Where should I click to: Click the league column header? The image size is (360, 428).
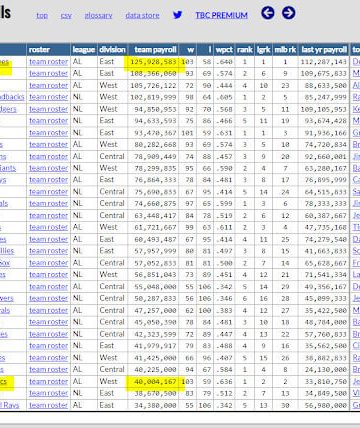[x=84, y=50]
